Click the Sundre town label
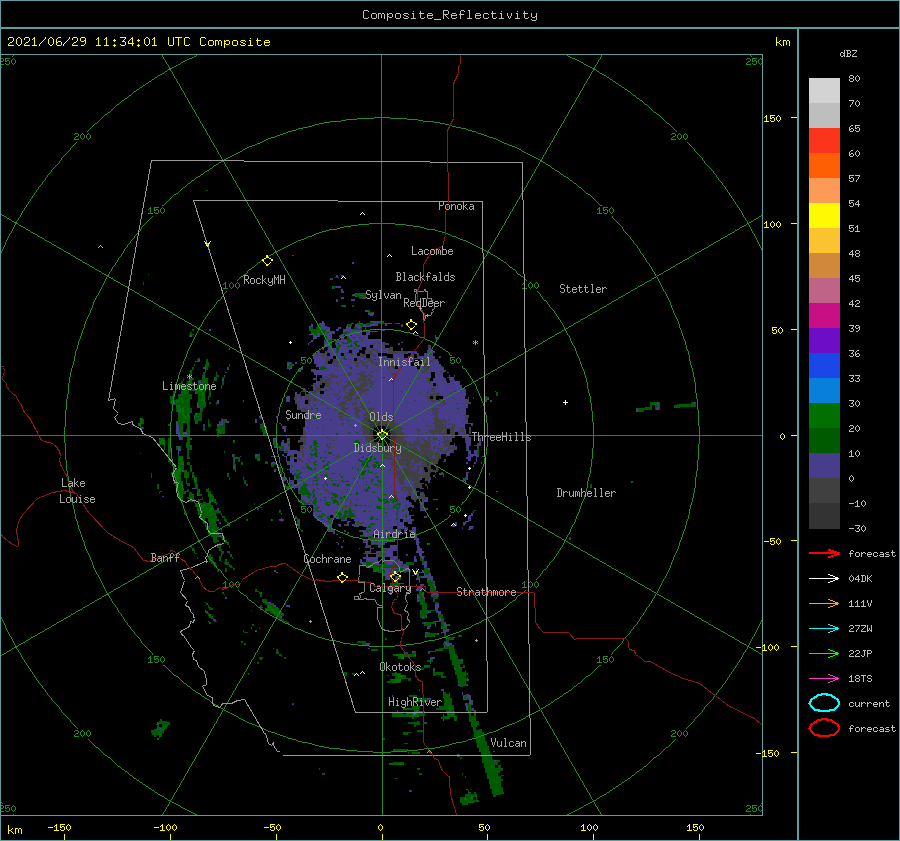 pos(303,414)
